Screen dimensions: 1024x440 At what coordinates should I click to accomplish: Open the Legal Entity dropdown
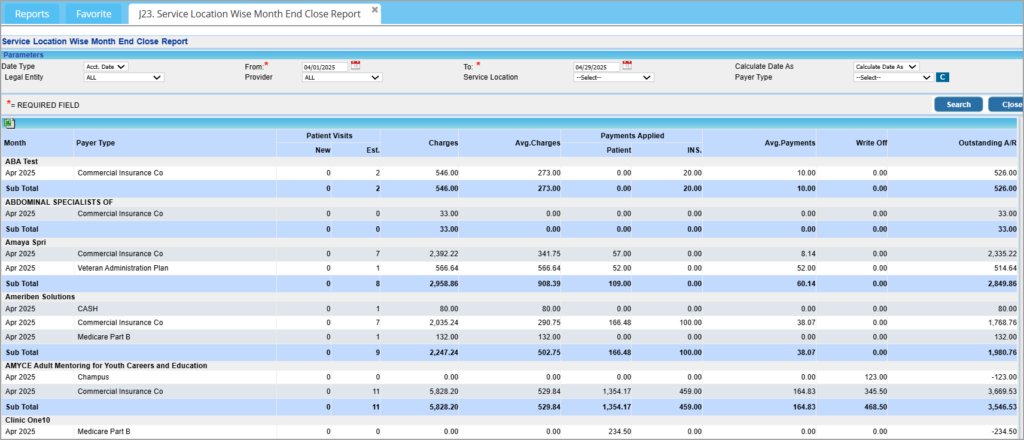click(124, 77)
